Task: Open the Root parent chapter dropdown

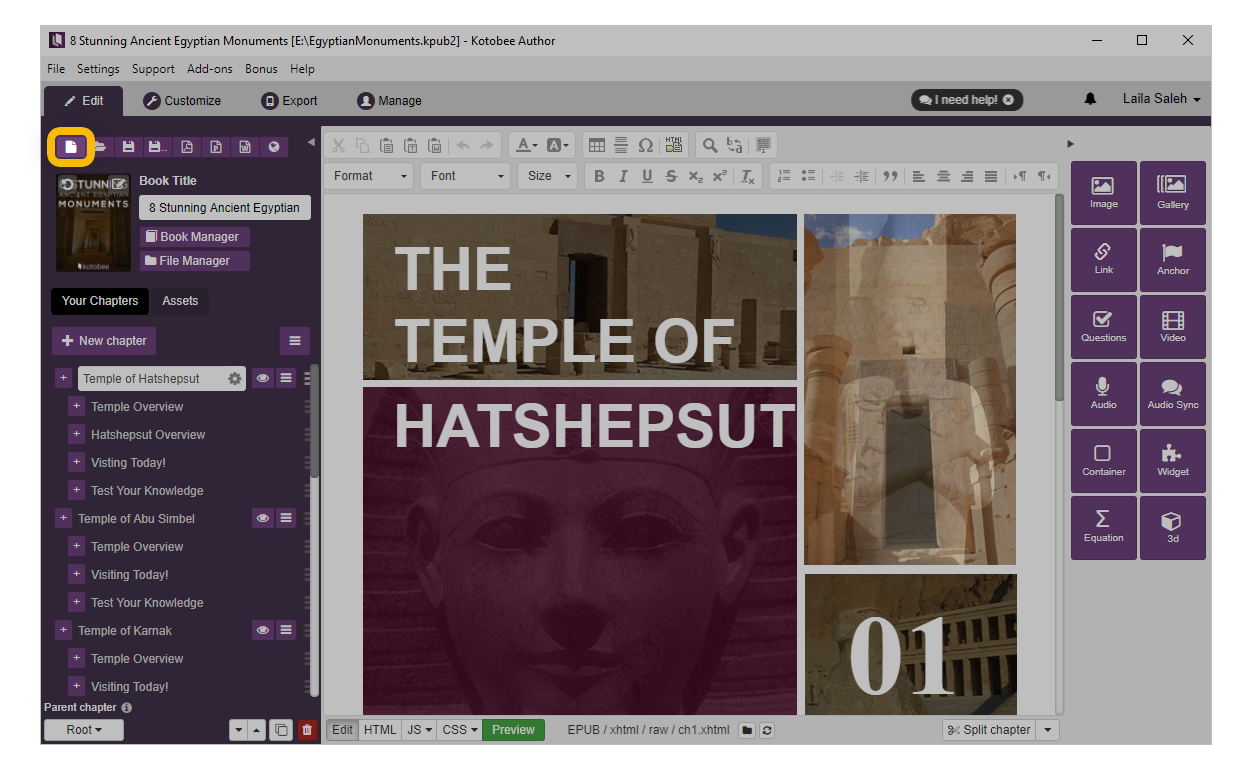Action: [x=84, y=730]
